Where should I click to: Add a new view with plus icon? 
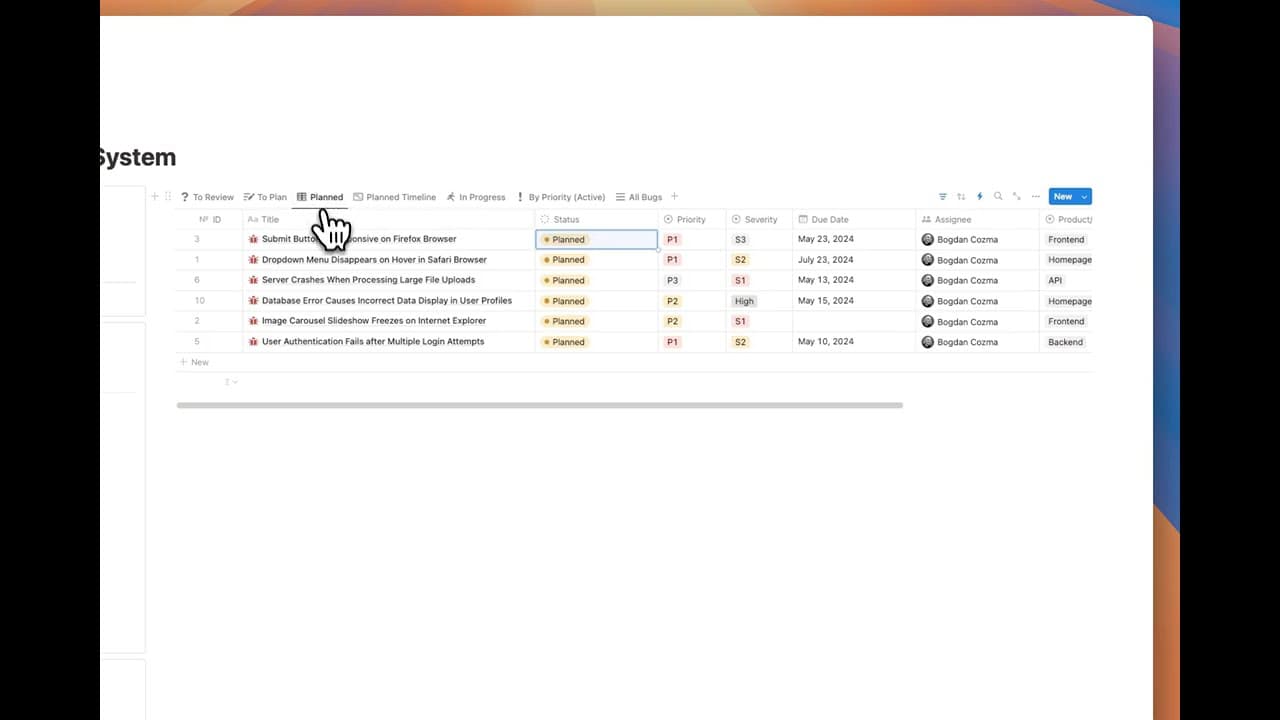point(674,197)
